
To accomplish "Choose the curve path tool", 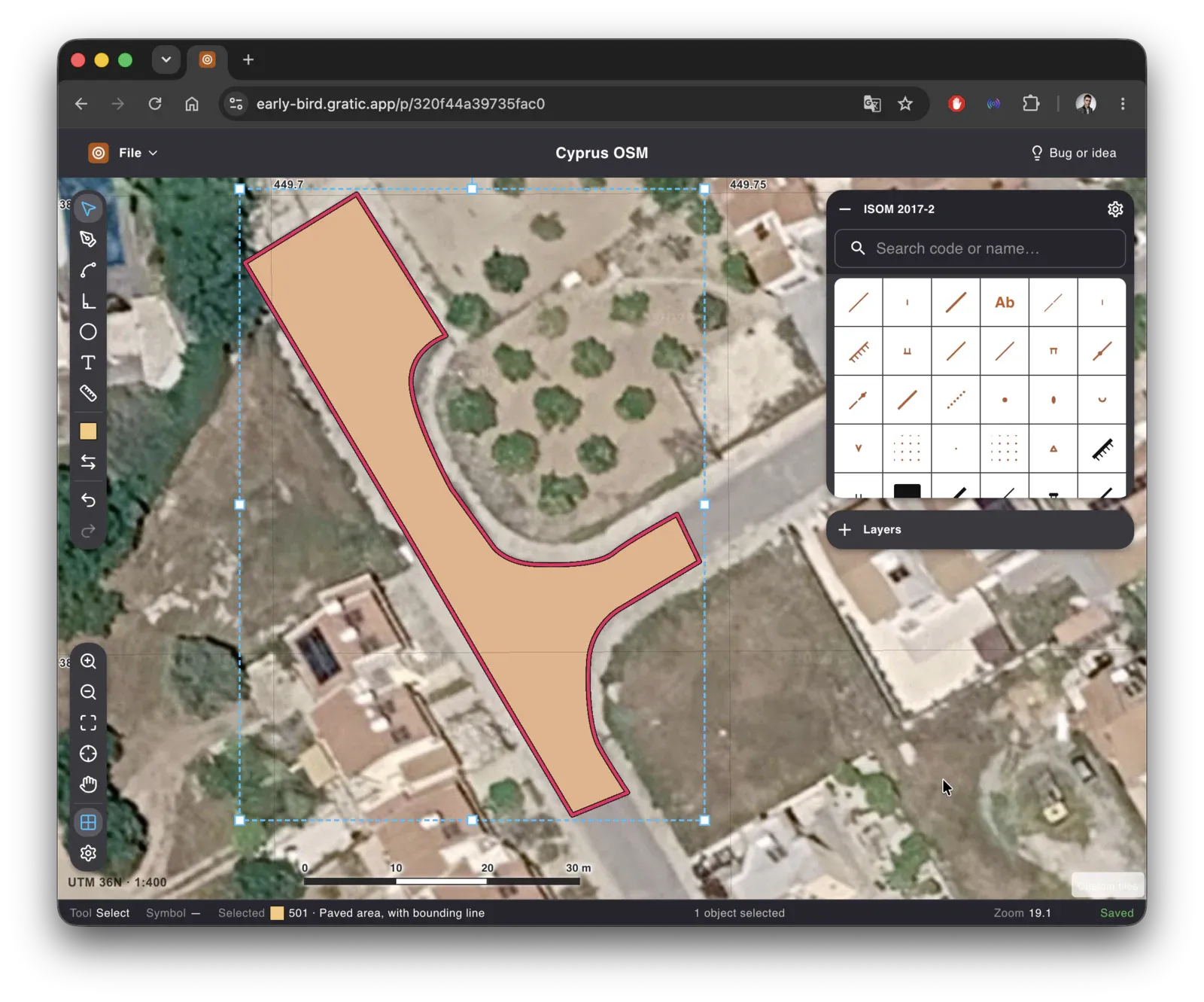I will click(x=88, y=270).
